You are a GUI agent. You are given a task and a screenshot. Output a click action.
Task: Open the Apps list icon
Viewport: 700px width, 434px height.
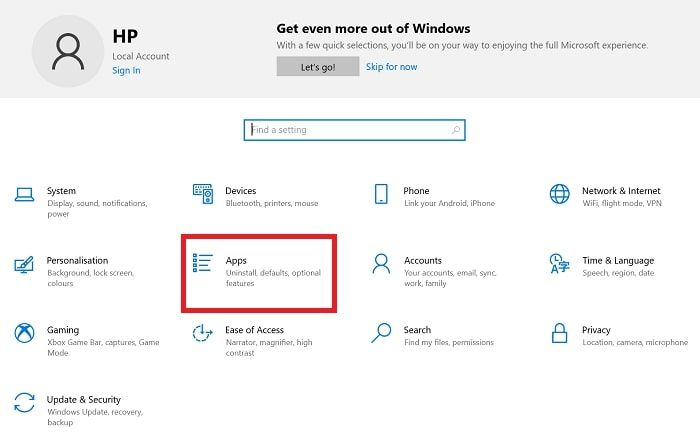point(203,263)
